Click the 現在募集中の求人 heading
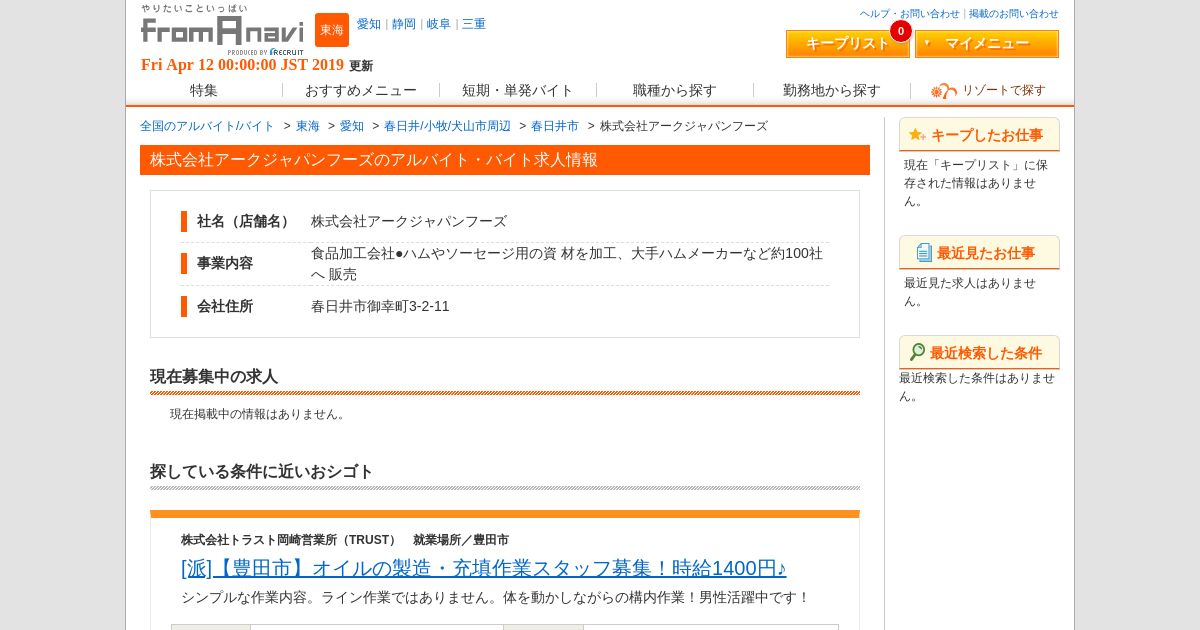Screen dimensions: 1200x630 point(214,377)
